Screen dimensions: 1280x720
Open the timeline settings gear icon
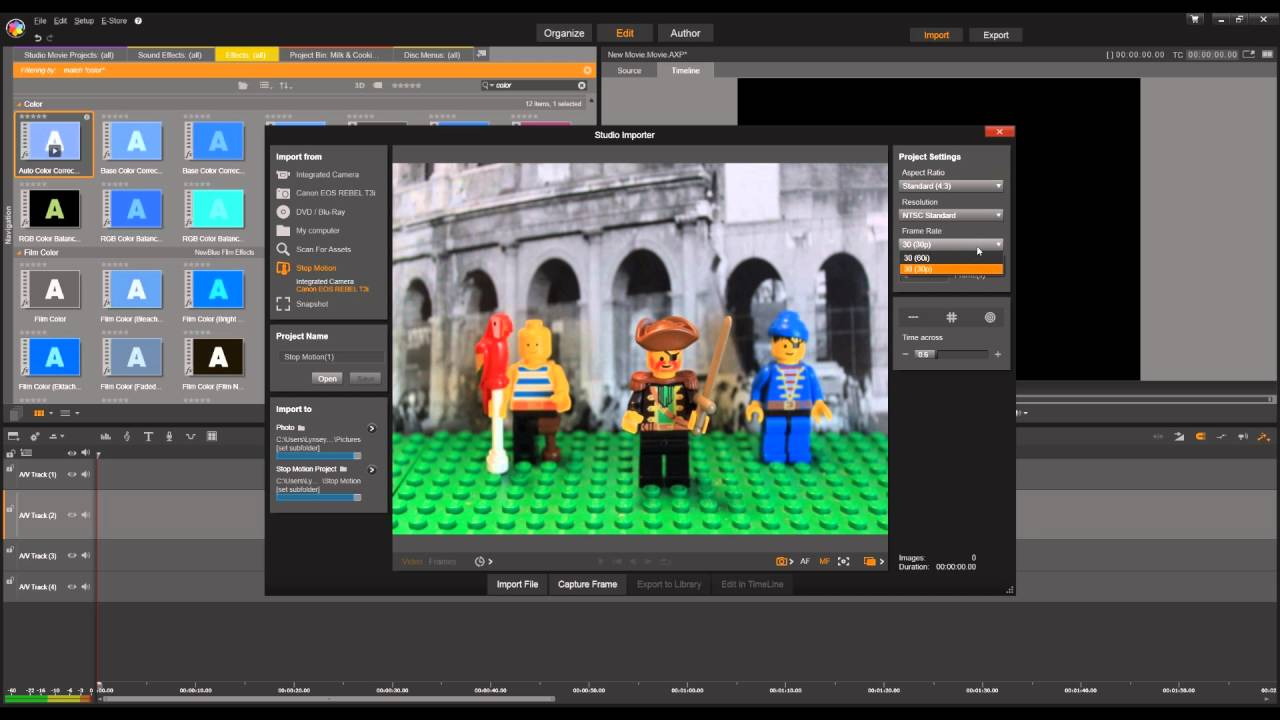35,436
